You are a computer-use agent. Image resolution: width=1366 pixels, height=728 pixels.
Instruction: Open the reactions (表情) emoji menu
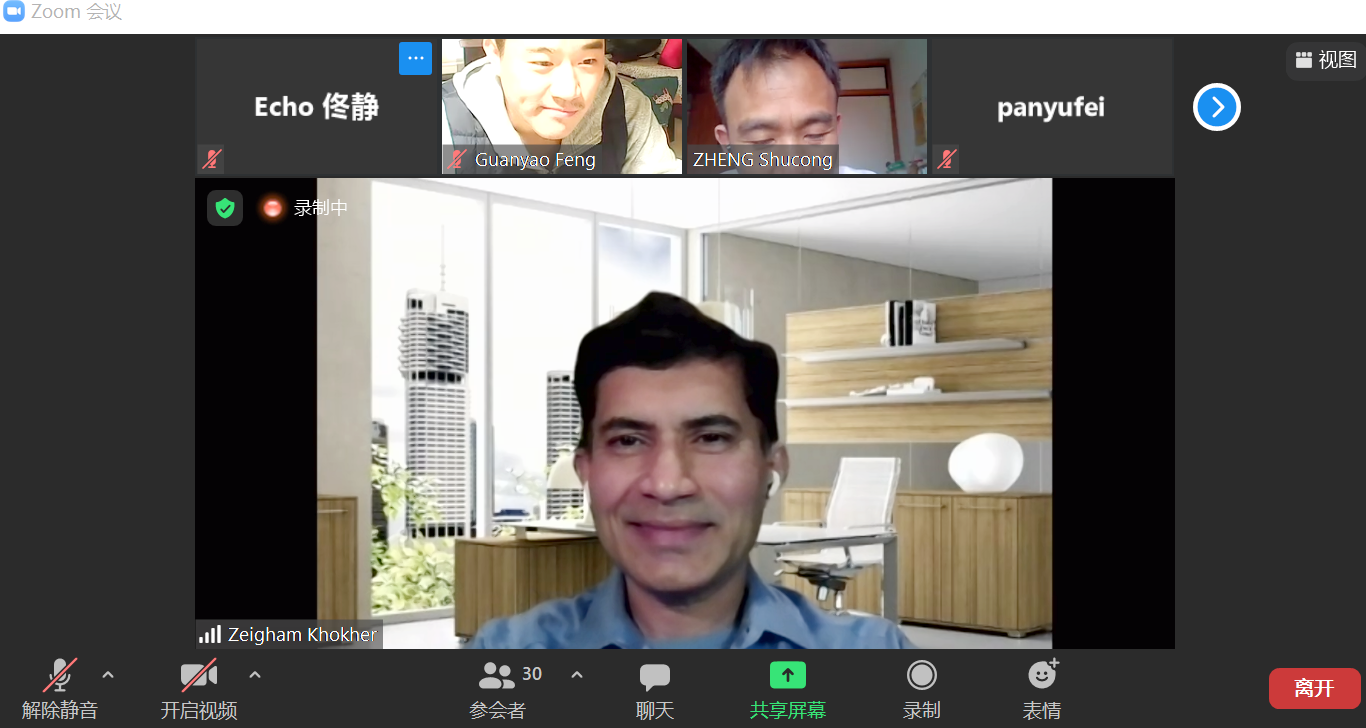[x=1041, y=676]
